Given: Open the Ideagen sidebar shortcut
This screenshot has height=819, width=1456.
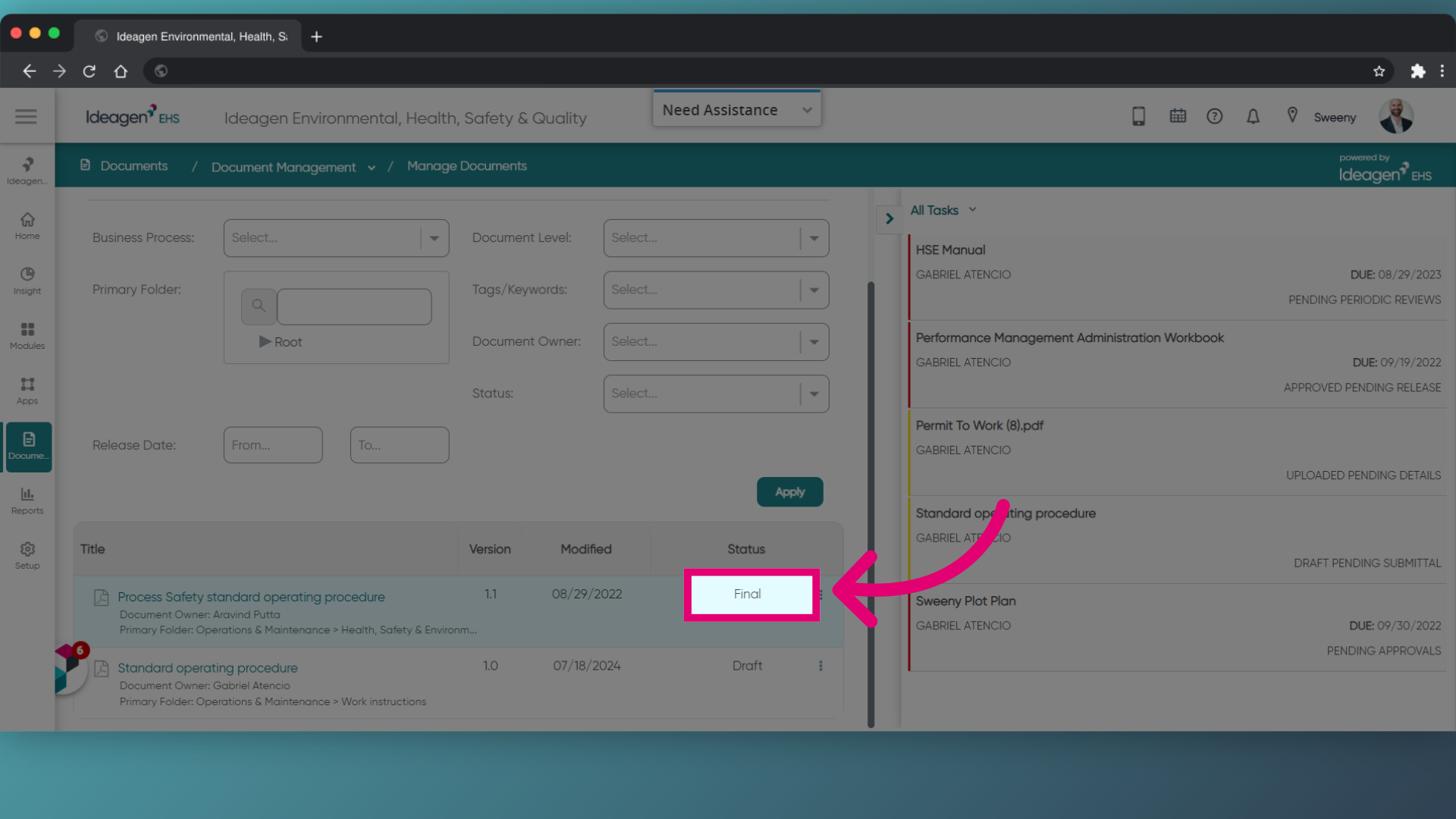Looking at the screenshot, I should [x=27, y=171].
